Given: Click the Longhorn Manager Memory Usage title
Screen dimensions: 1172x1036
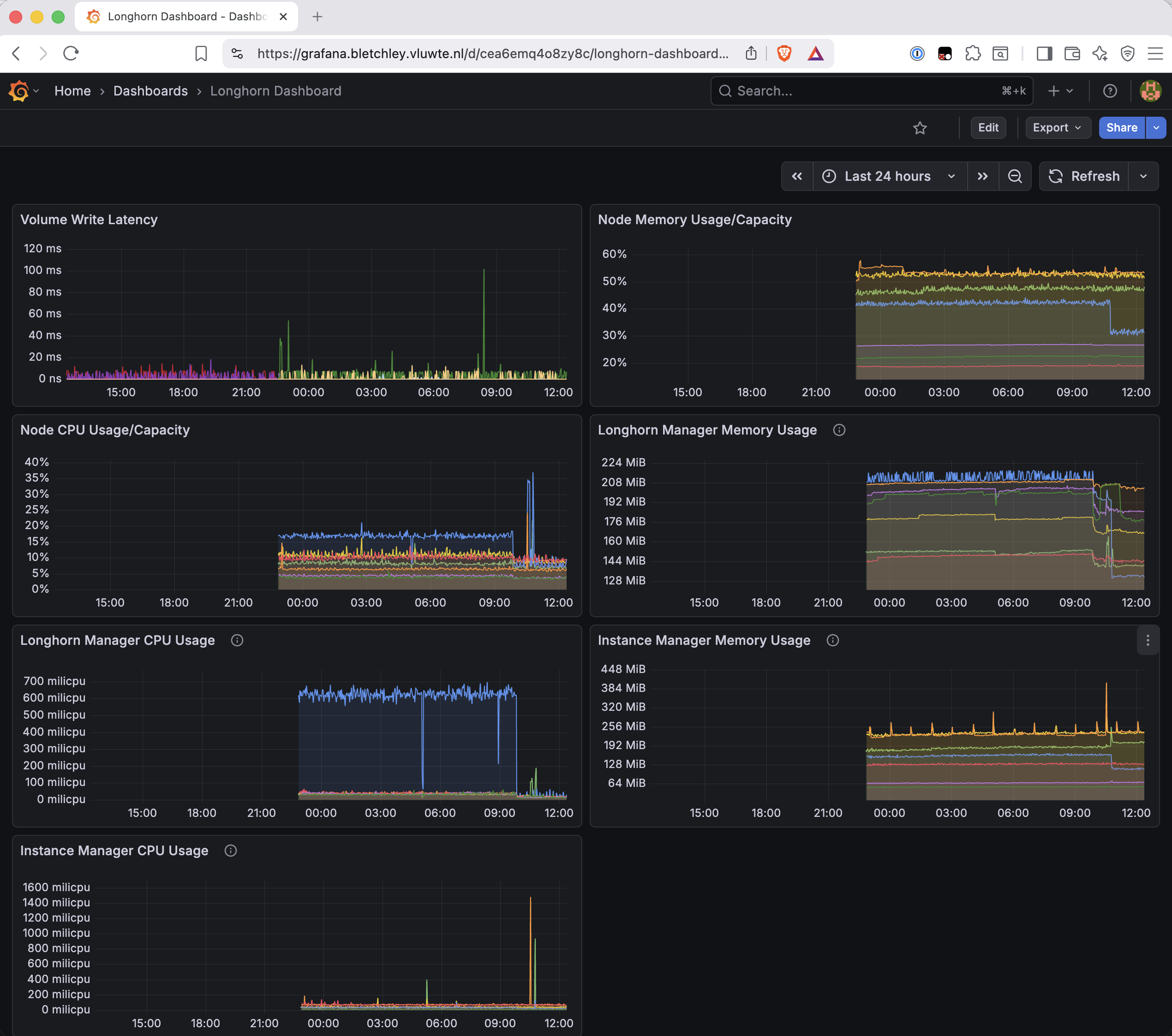Looking at the screenshot, I should click(707, 430).
